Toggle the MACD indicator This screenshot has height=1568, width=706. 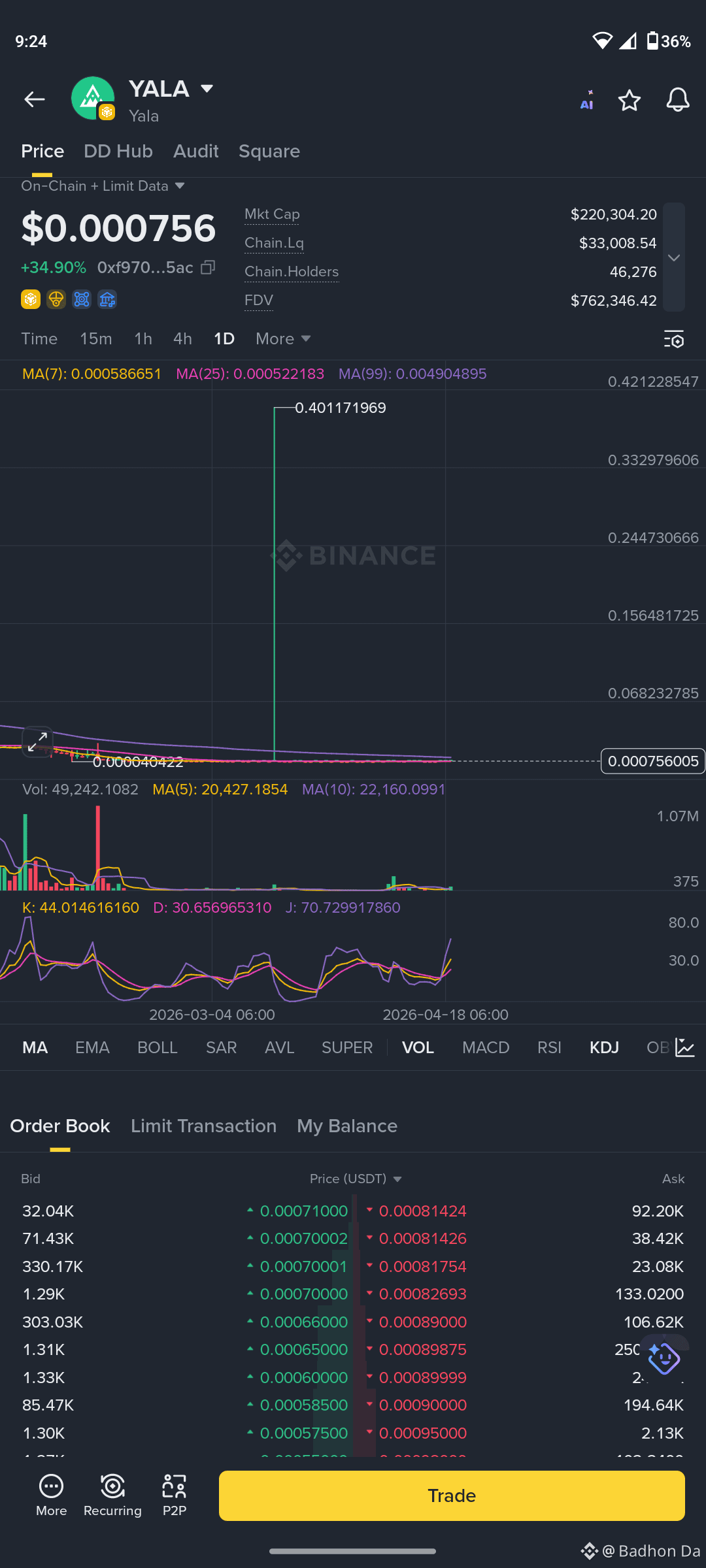pos(486,1048)
